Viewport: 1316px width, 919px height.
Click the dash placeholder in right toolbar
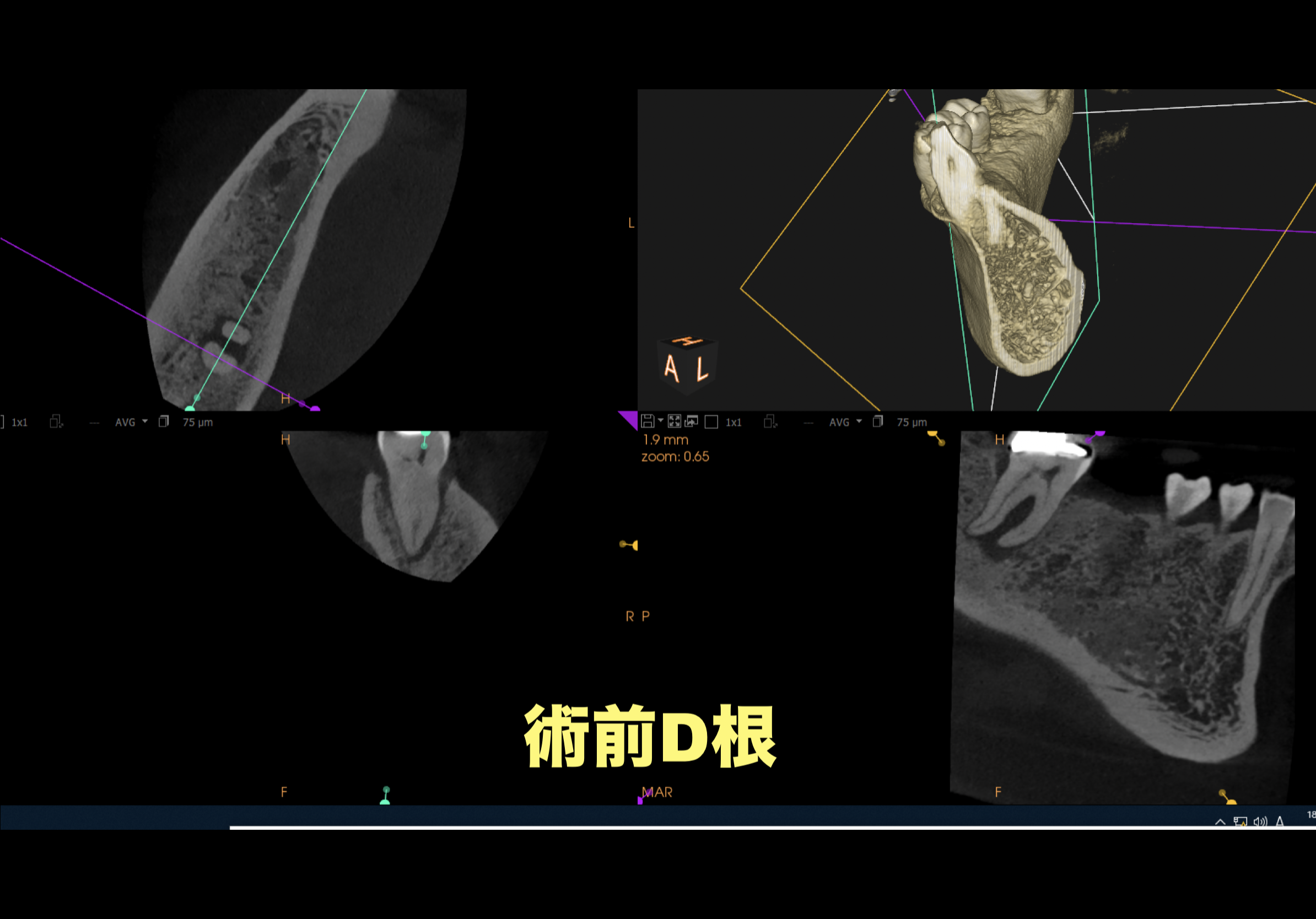pos(809,423)
